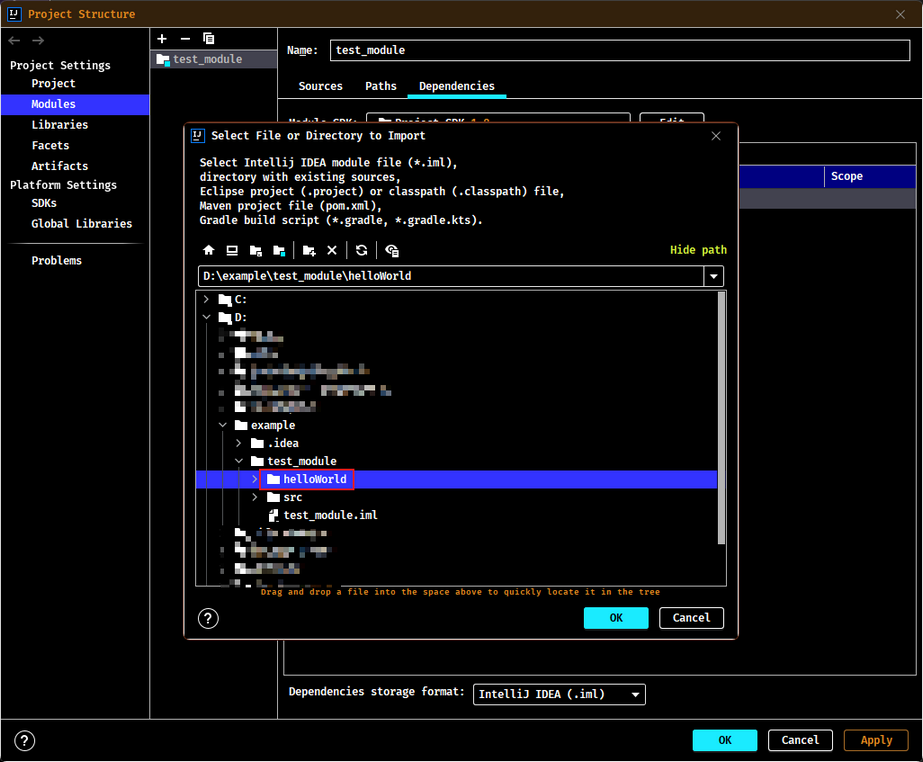
Task: Click OK in the import dialog
Action: pos(616,618)
